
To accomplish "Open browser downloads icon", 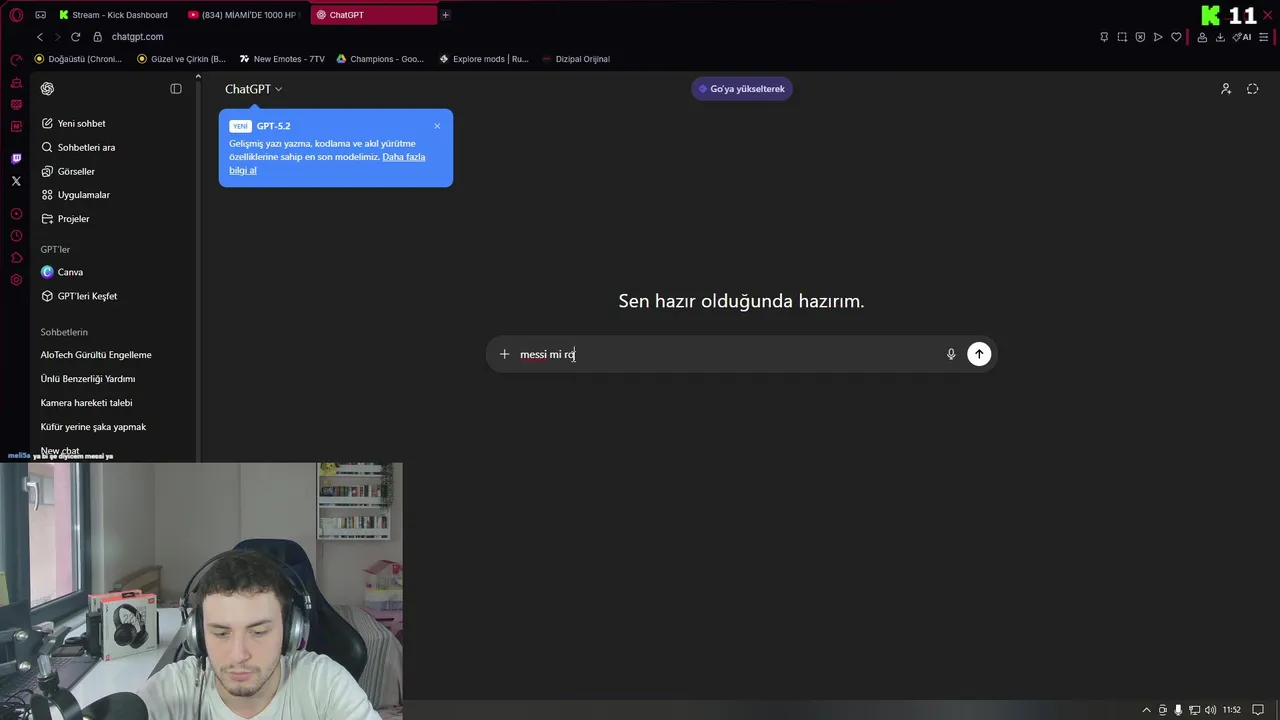I will tap(1220, 37).
